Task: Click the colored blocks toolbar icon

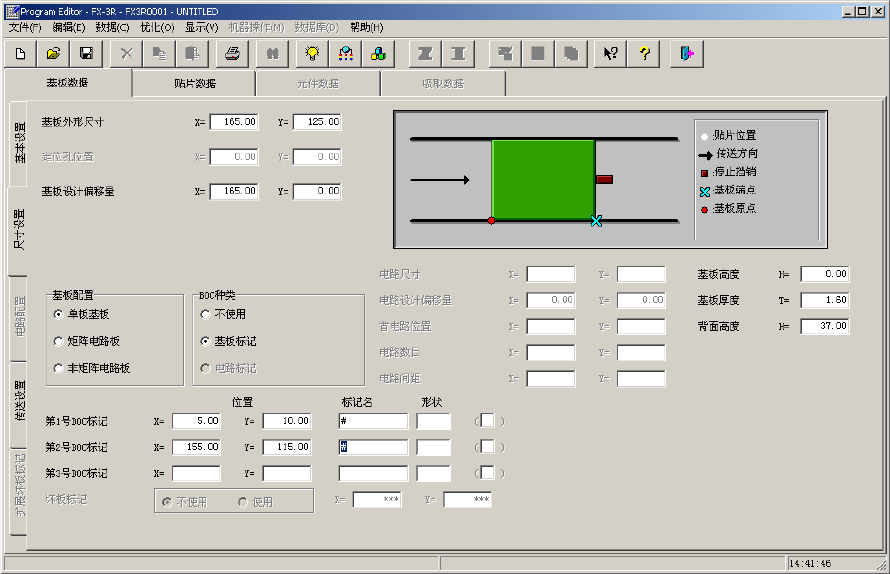Action: [x=378, y=53]
